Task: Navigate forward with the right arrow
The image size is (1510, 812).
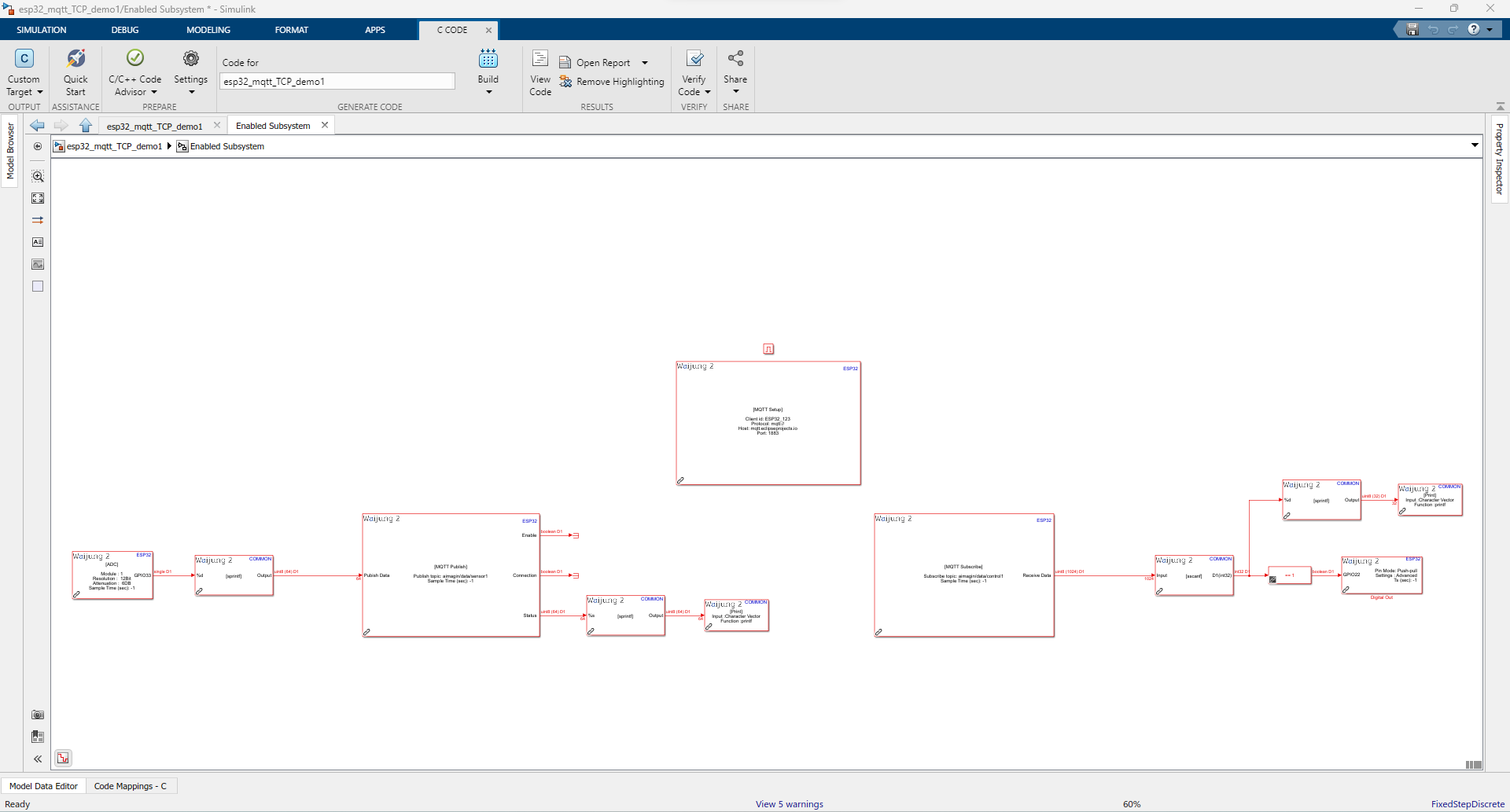Action: coord(61,126)
